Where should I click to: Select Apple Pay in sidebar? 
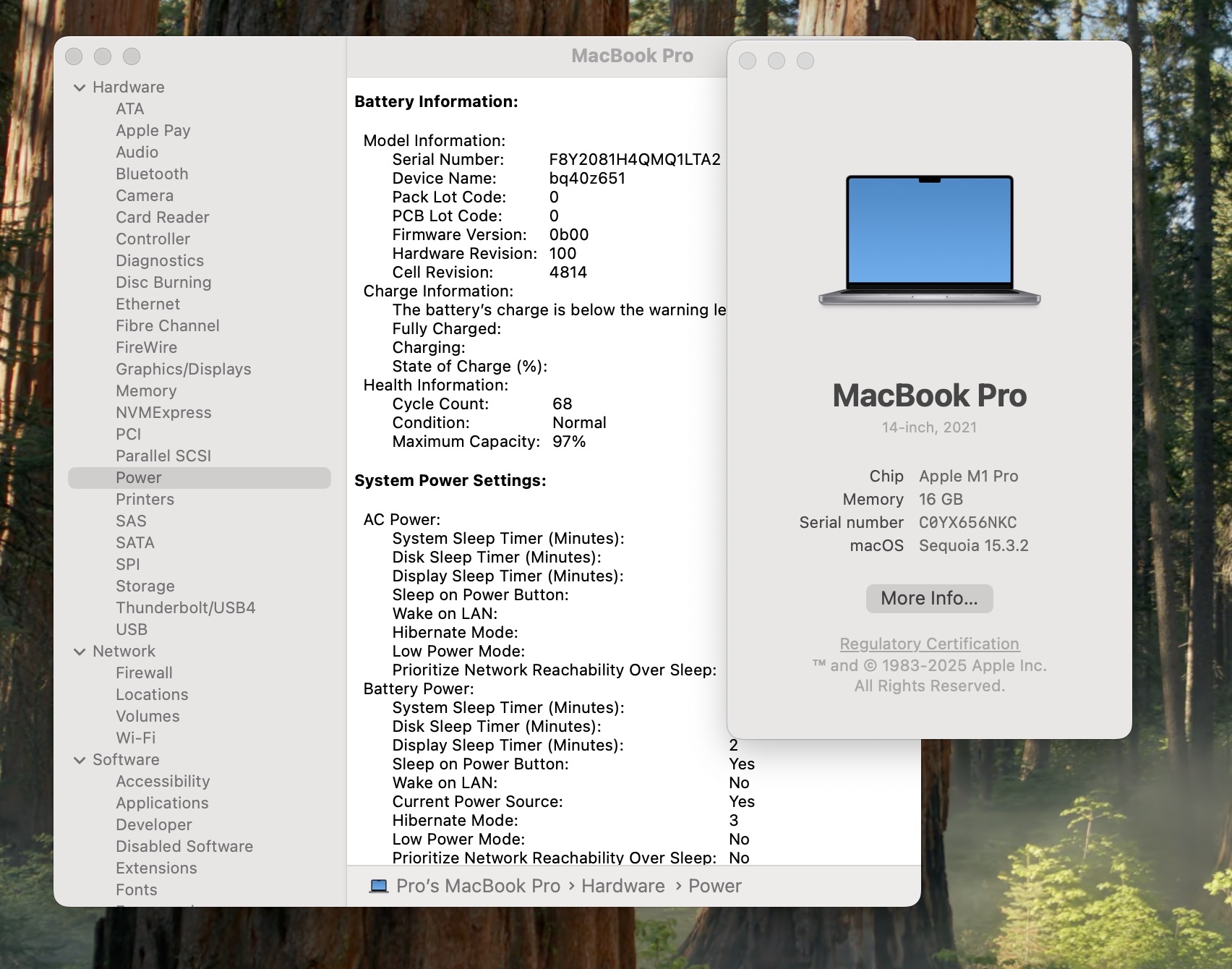click(153, 131)
